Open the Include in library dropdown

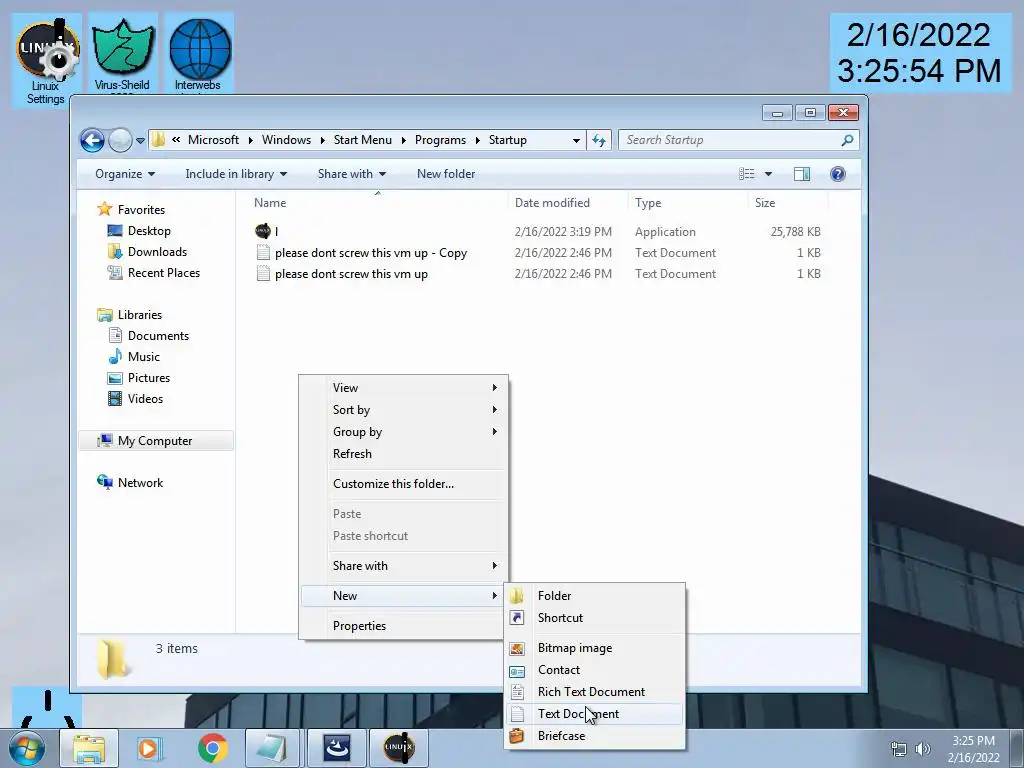[236, 174]
